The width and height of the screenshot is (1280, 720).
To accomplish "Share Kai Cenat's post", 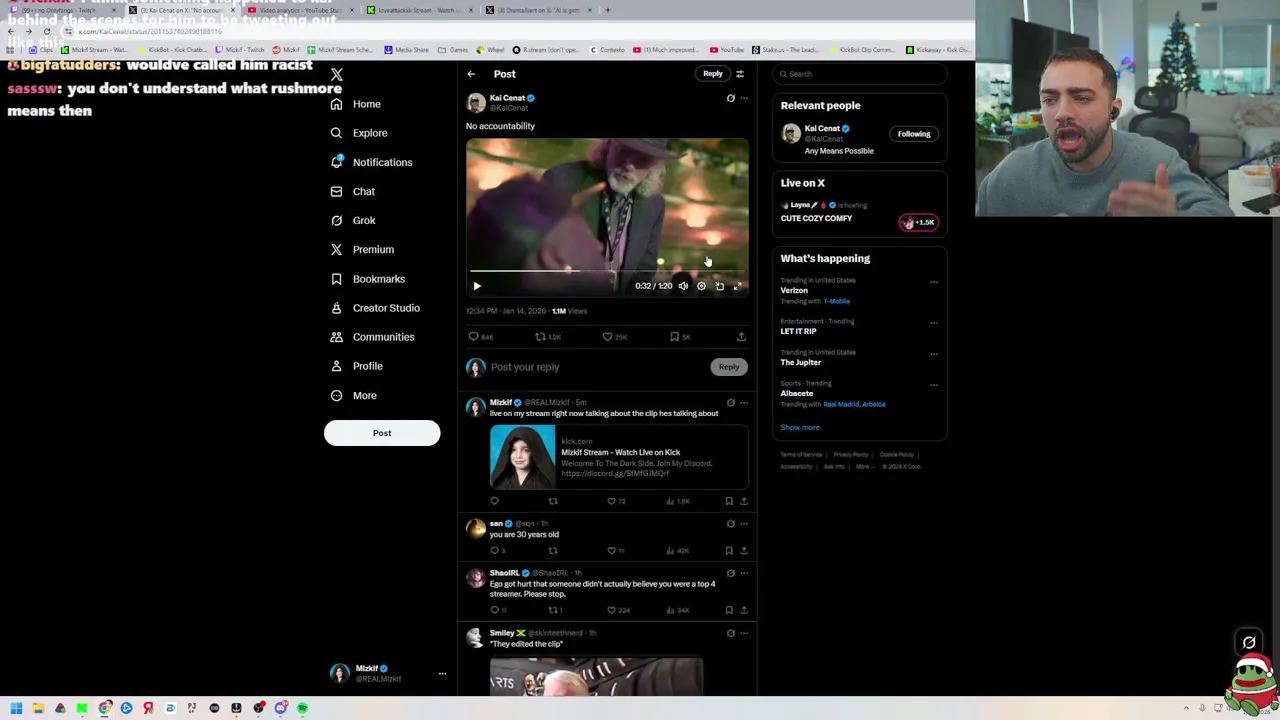I will [x=741, y=337].
